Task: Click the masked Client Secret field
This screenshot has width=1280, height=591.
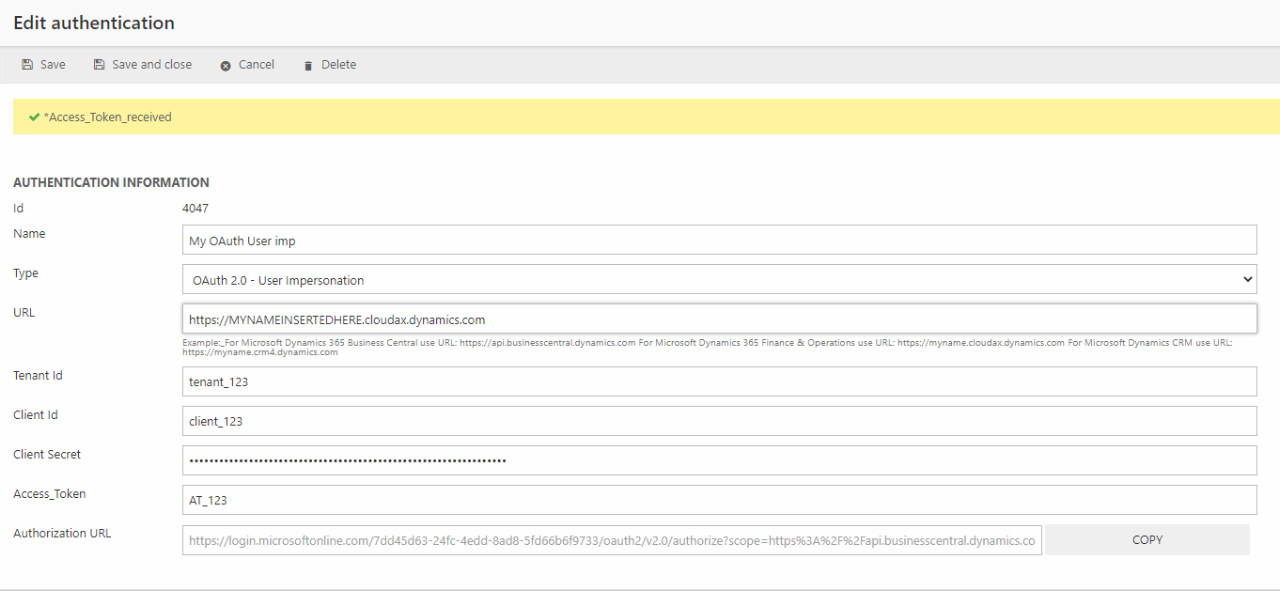Action: pos(718,460)
